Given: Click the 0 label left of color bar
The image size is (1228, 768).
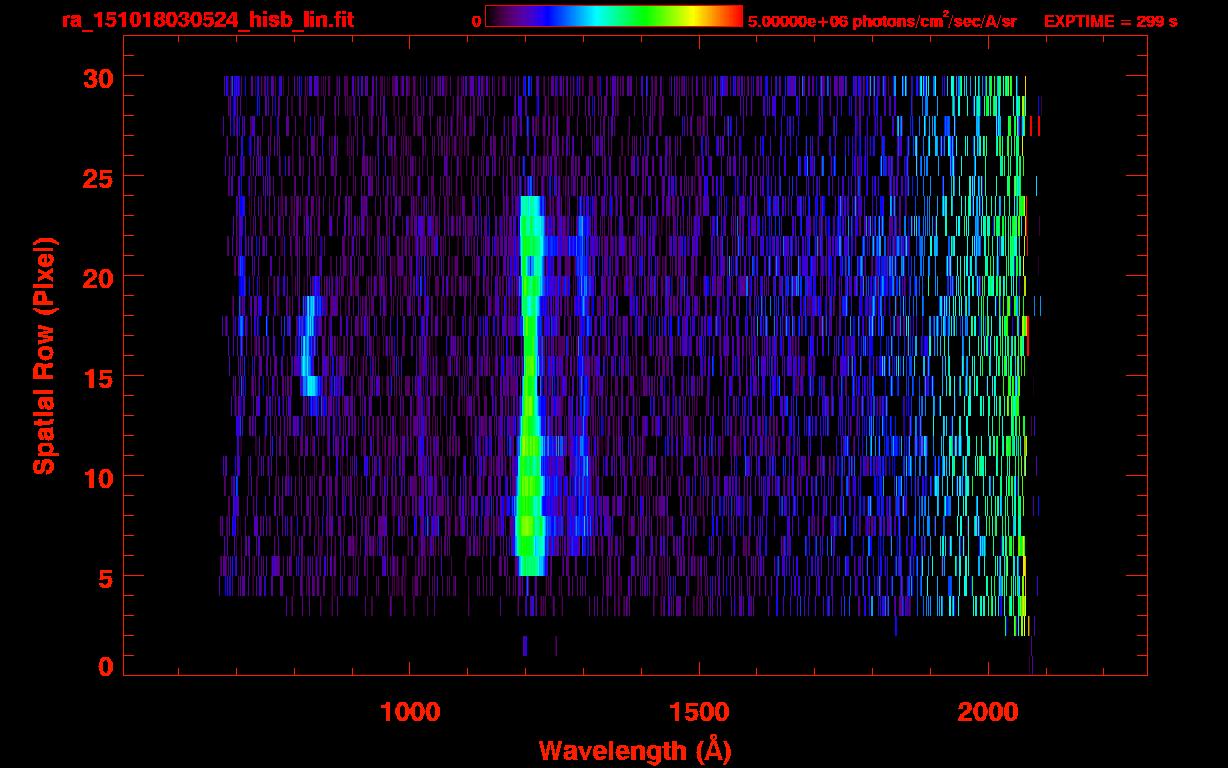Looking at the screenshot, I should point(476,21).
